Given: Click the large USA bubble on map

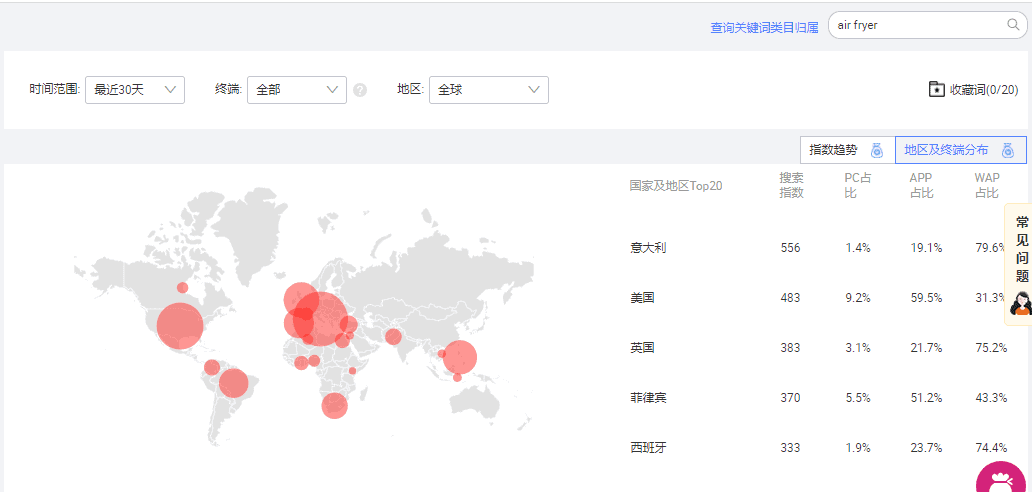Looking at the screenshot, I should coord(180,326).
